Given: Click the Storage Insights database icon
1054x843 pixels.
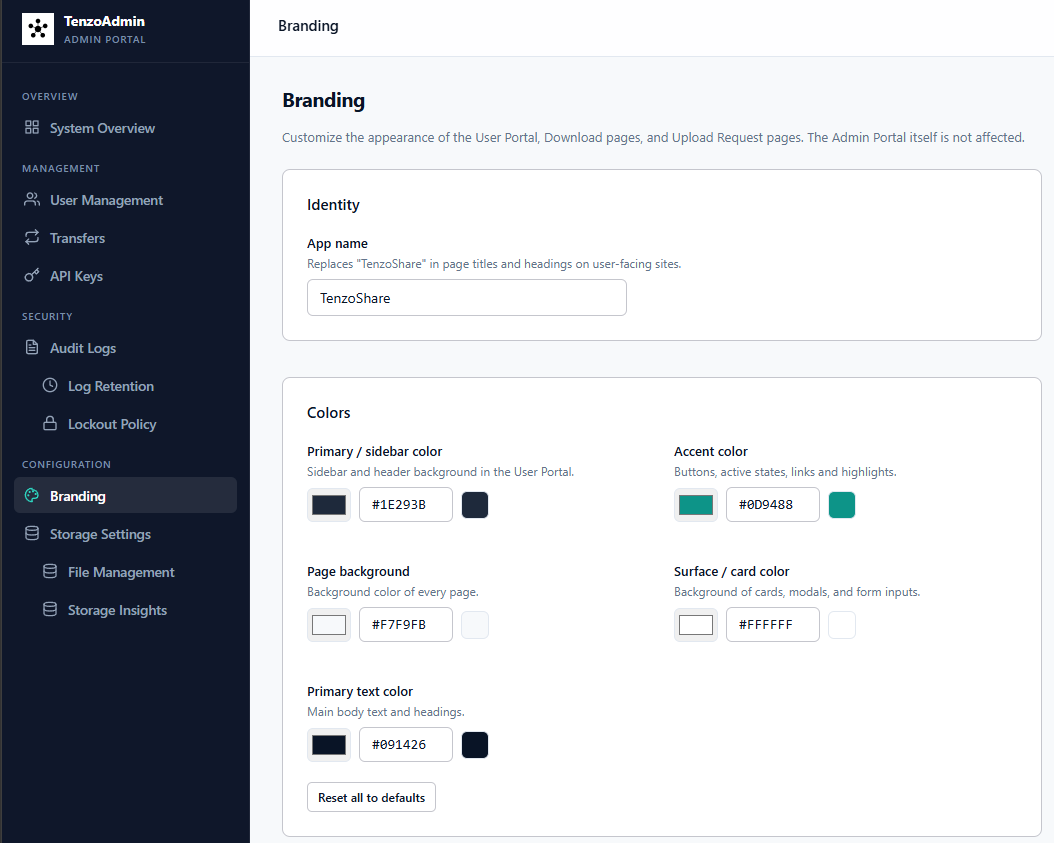Looking at the screenshot, I should (x=50, y=609).
